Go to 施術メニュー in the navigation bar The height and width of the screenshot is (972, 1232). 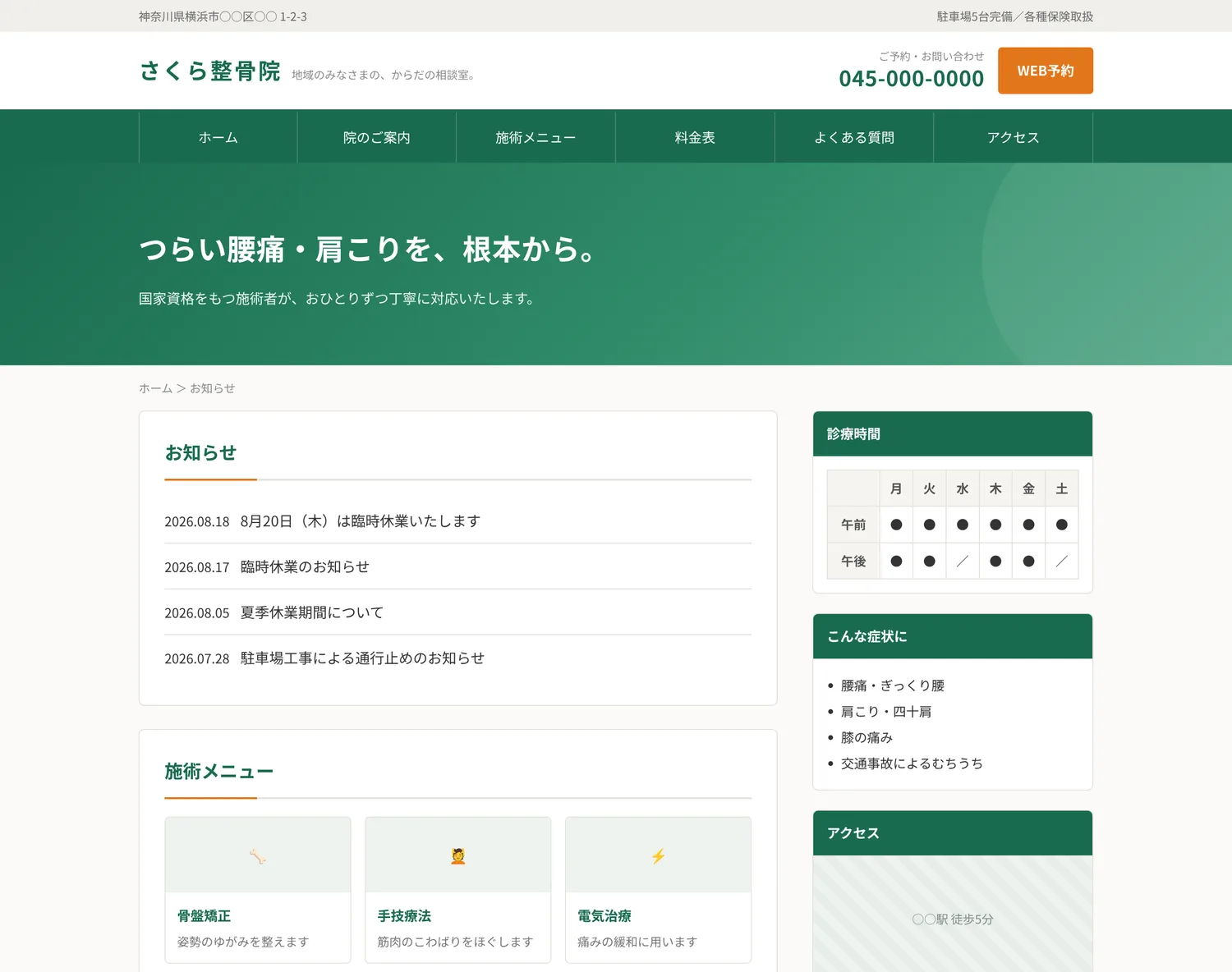536,138
